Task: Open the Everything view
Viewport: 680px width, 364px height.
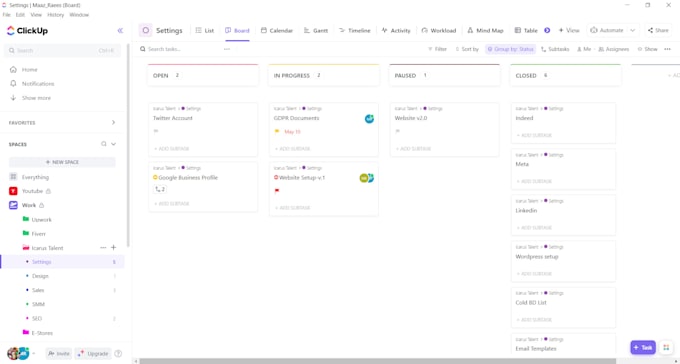Action: tap(35, 177)
